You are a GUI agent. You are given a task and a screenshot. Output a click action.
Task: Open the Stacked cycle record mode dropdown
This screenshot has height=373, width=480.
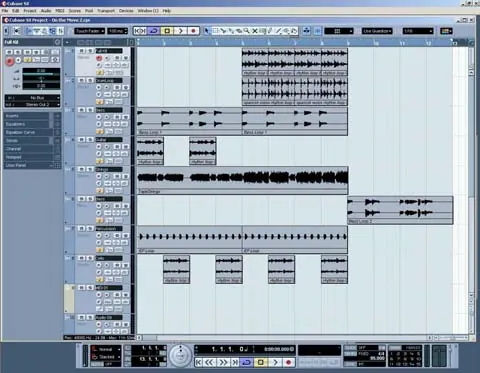coord(106,357)
